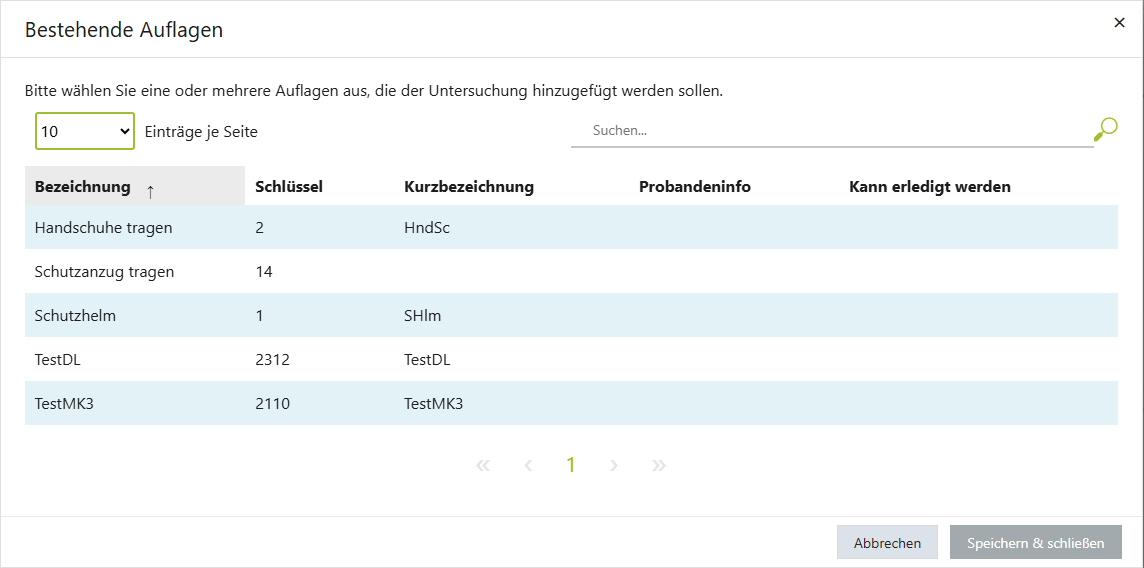The height and width of the screenshot is (568, 1144).
Task: Sort by Kann erledigt werden column
Action: point(930,187)
